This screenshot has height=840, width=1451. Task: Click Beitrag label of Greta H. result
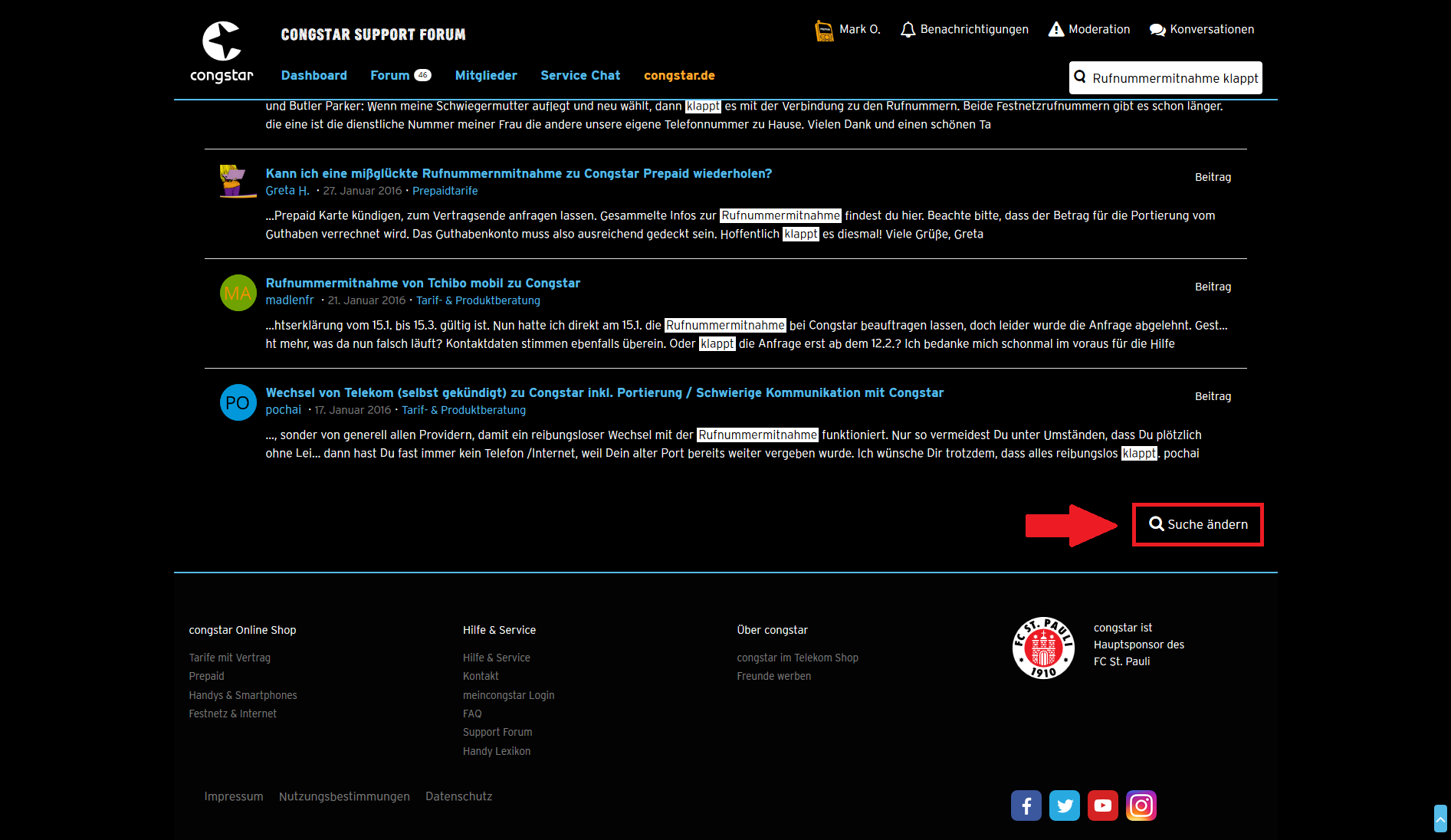click(x=1213, y=177)
